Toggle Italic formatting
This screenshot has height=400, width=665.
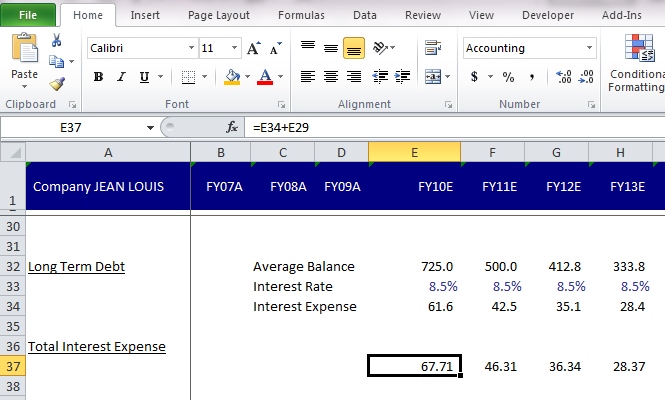[x=122, y=77]
